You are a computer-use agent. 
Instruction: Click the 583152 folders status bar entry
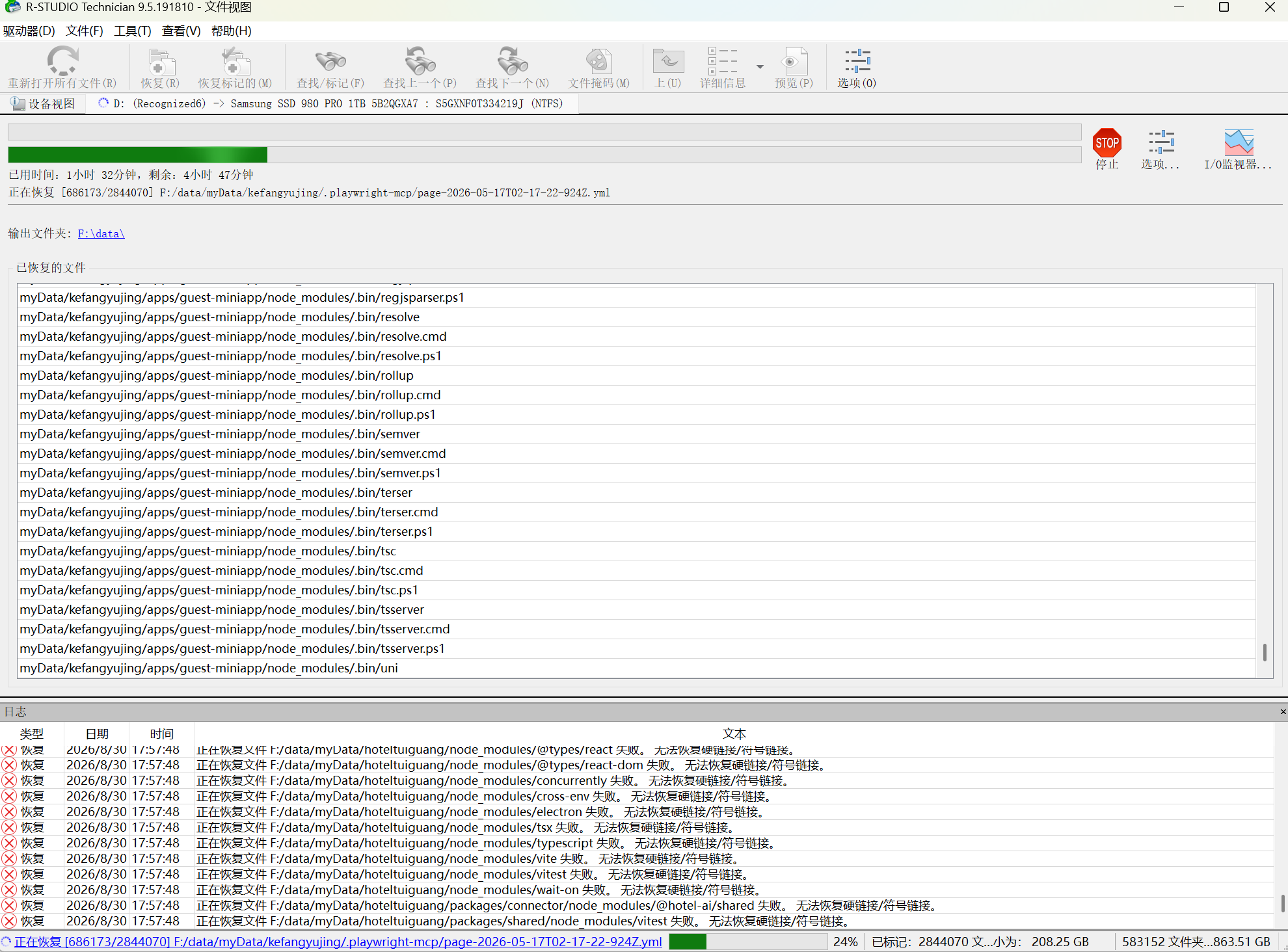coord(1196,942)
